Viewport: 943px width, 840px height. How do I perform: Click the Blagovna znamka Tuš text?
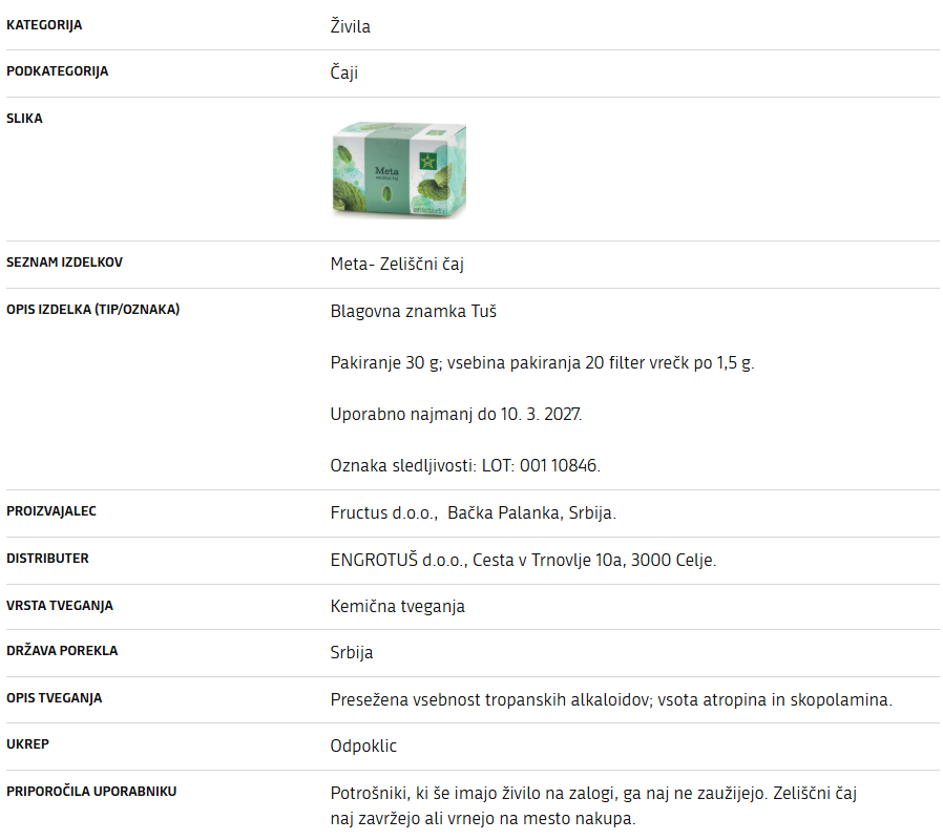click(413, 311)
